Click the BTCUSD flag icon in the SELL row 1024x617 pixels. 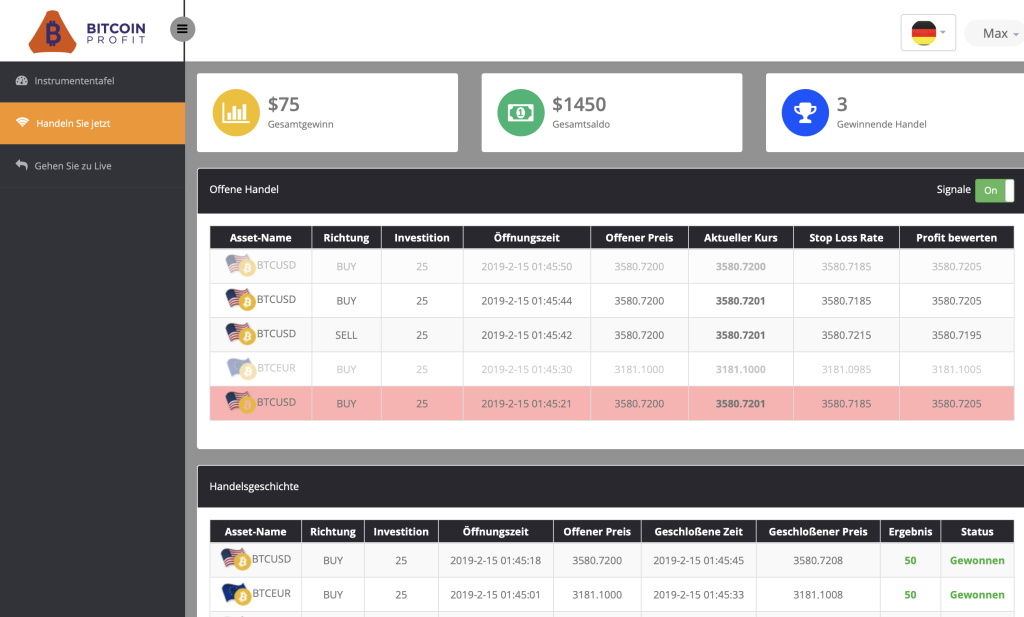click(240, 334)
